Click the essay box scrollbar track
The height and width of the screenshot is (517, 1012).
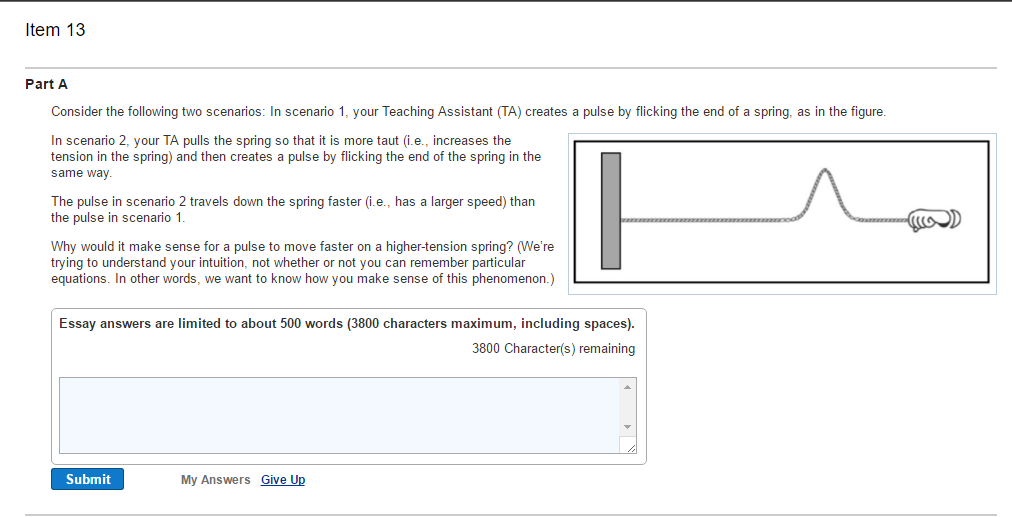click(x=627, y=407)
